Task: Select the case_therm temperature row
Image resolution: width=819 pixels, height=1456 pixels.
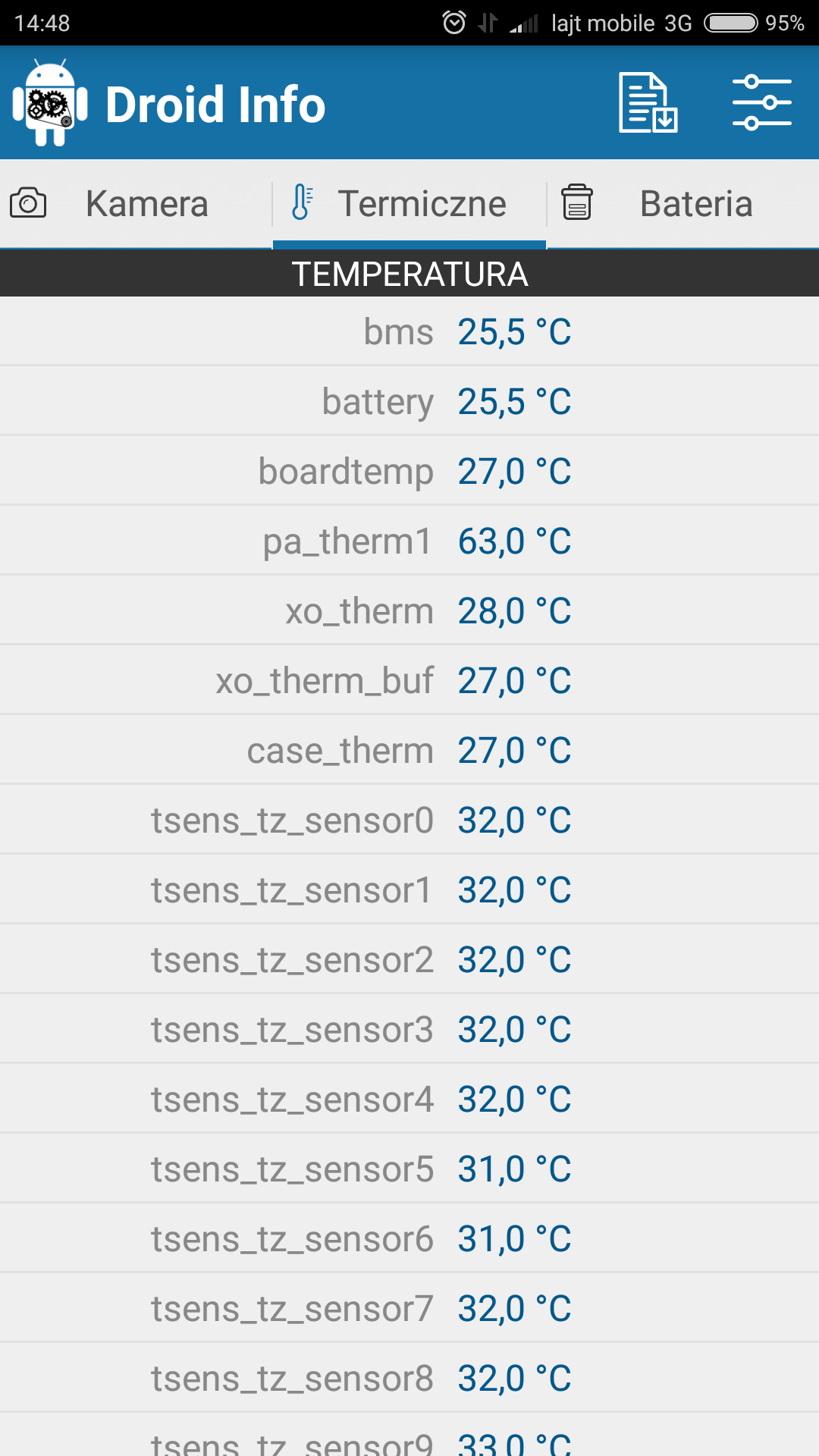Action: tap(409, 751)
